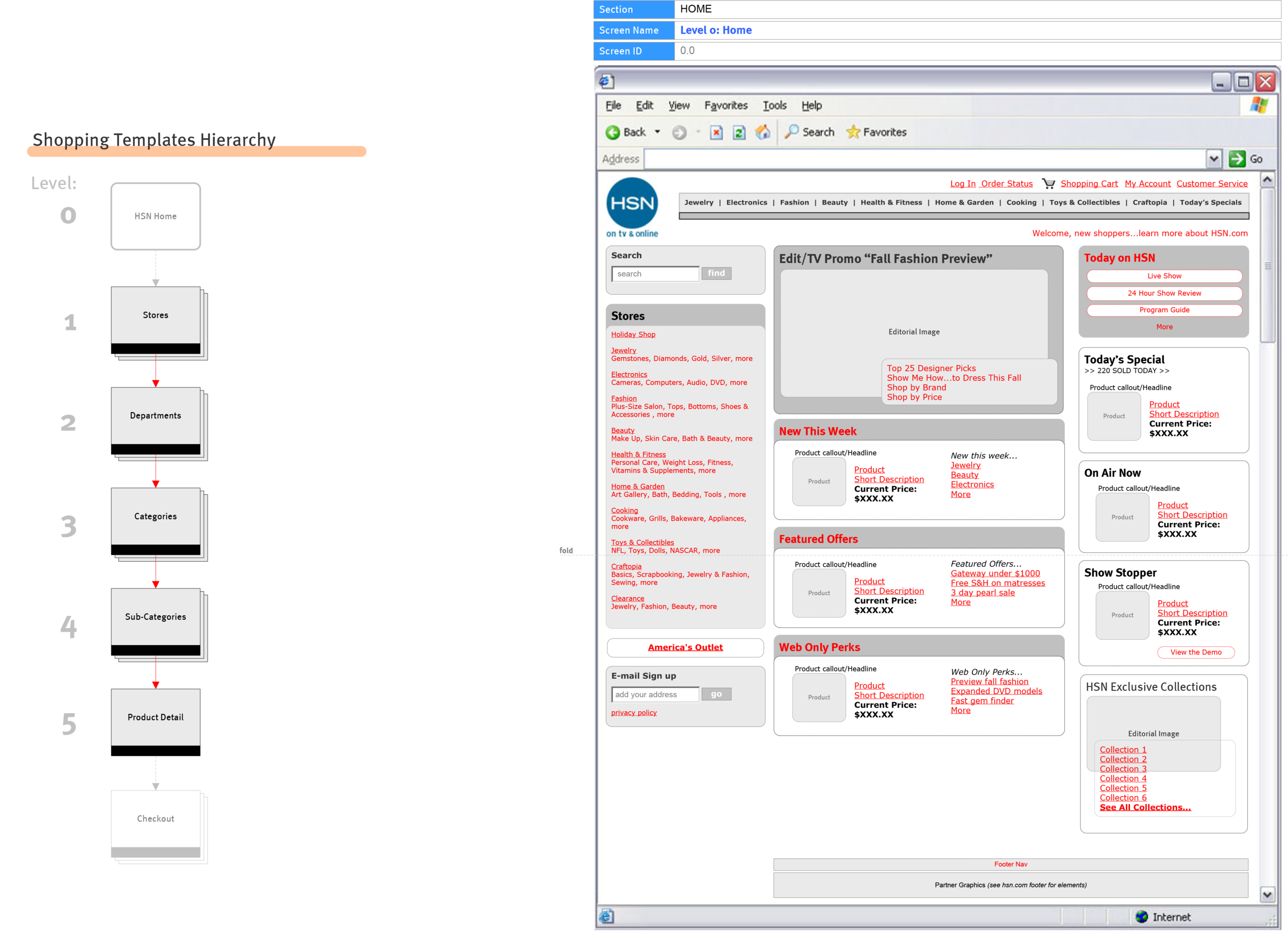Image resolution: width=1288 pixels, height=942 pixels.
Task: Click the status bar page icon
Action: [606, 916]
